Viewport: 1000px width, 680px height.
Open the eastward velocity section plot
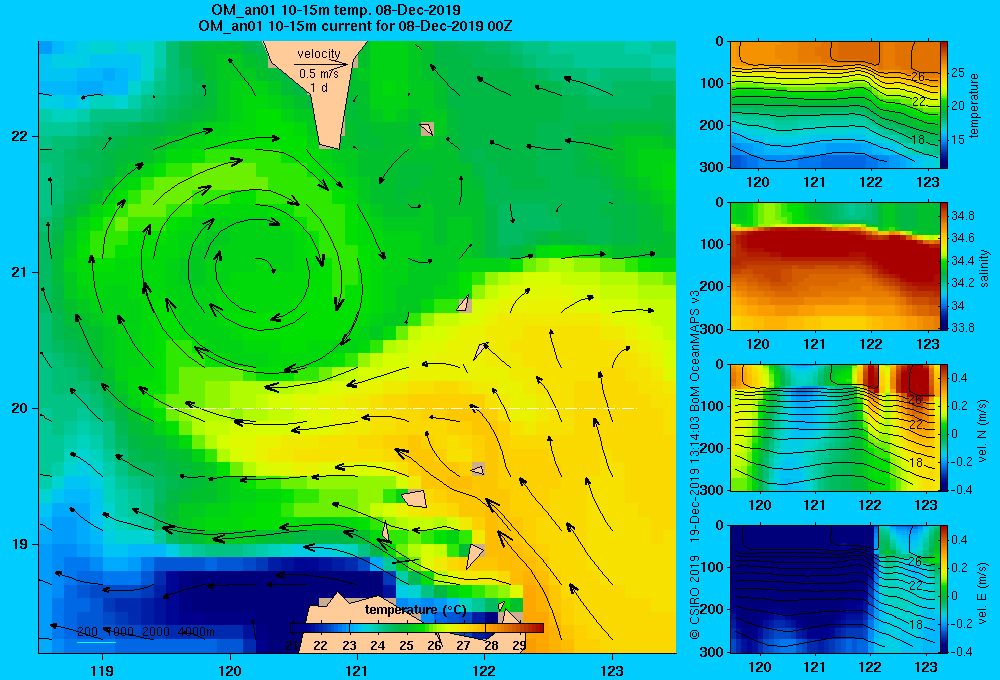(835, 589)
